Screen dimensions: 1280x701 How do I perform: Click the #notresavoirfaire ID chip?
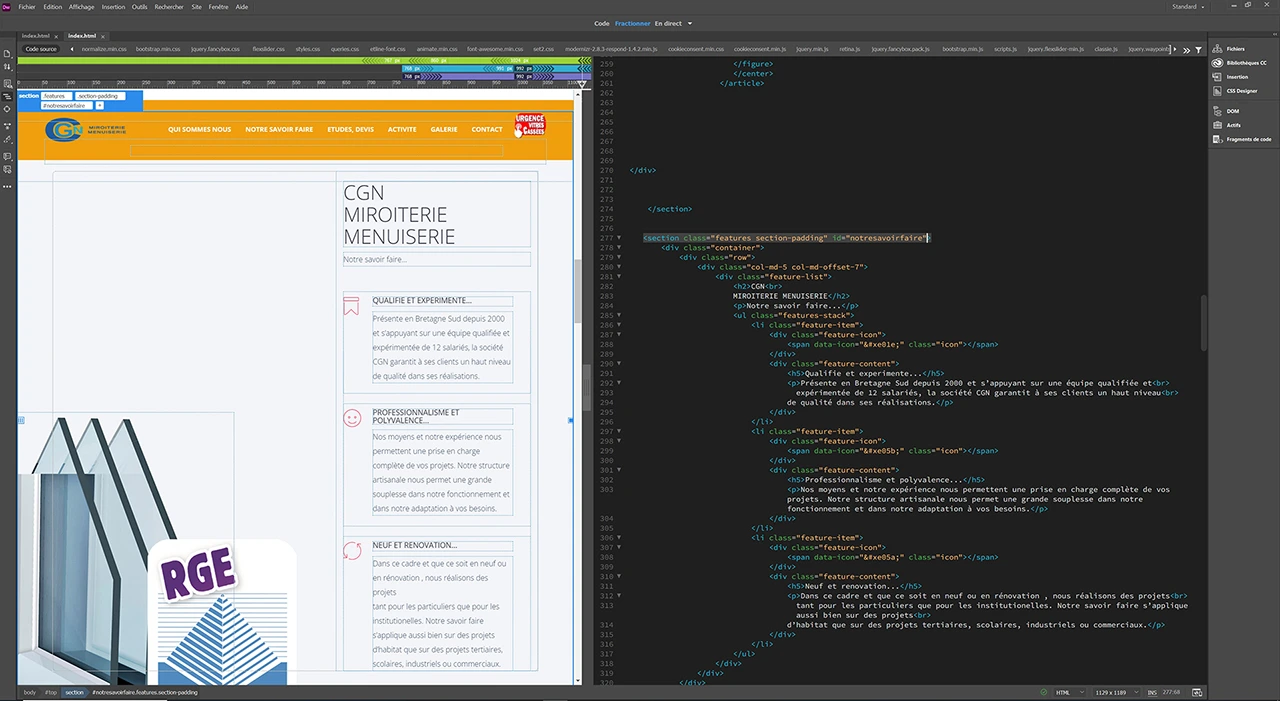[65, 105]
